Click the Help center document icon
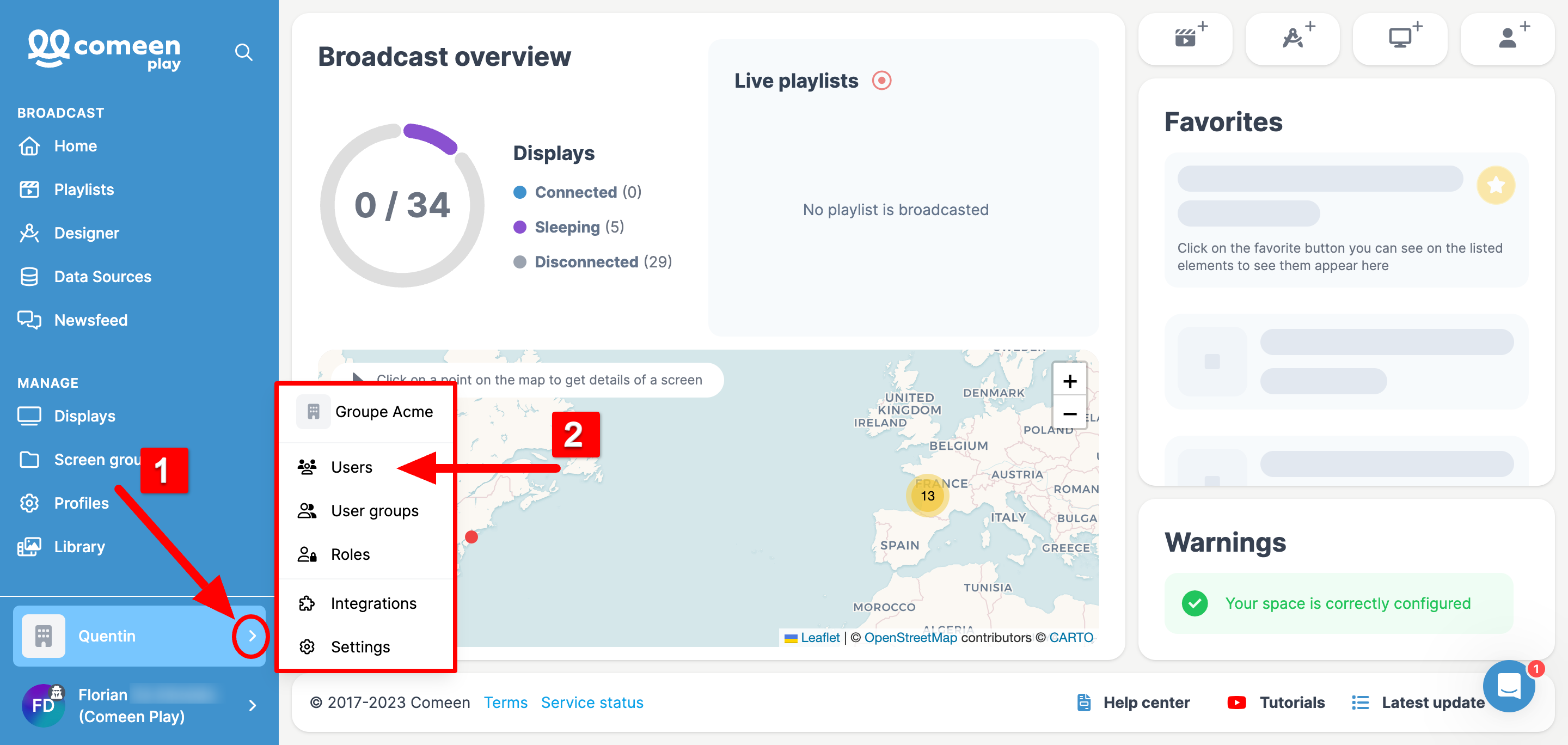The height and width of the screenshot is (745, 1568). point(1084,703)
